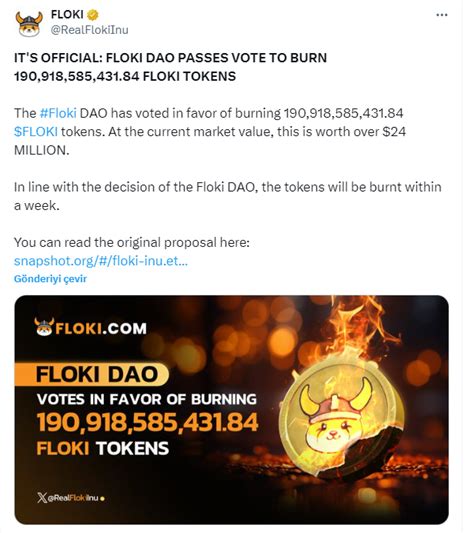Click the orange 190,918,585,431.84 number in the image
This screenshot has width=474, height=533.
tap(148, 423)
